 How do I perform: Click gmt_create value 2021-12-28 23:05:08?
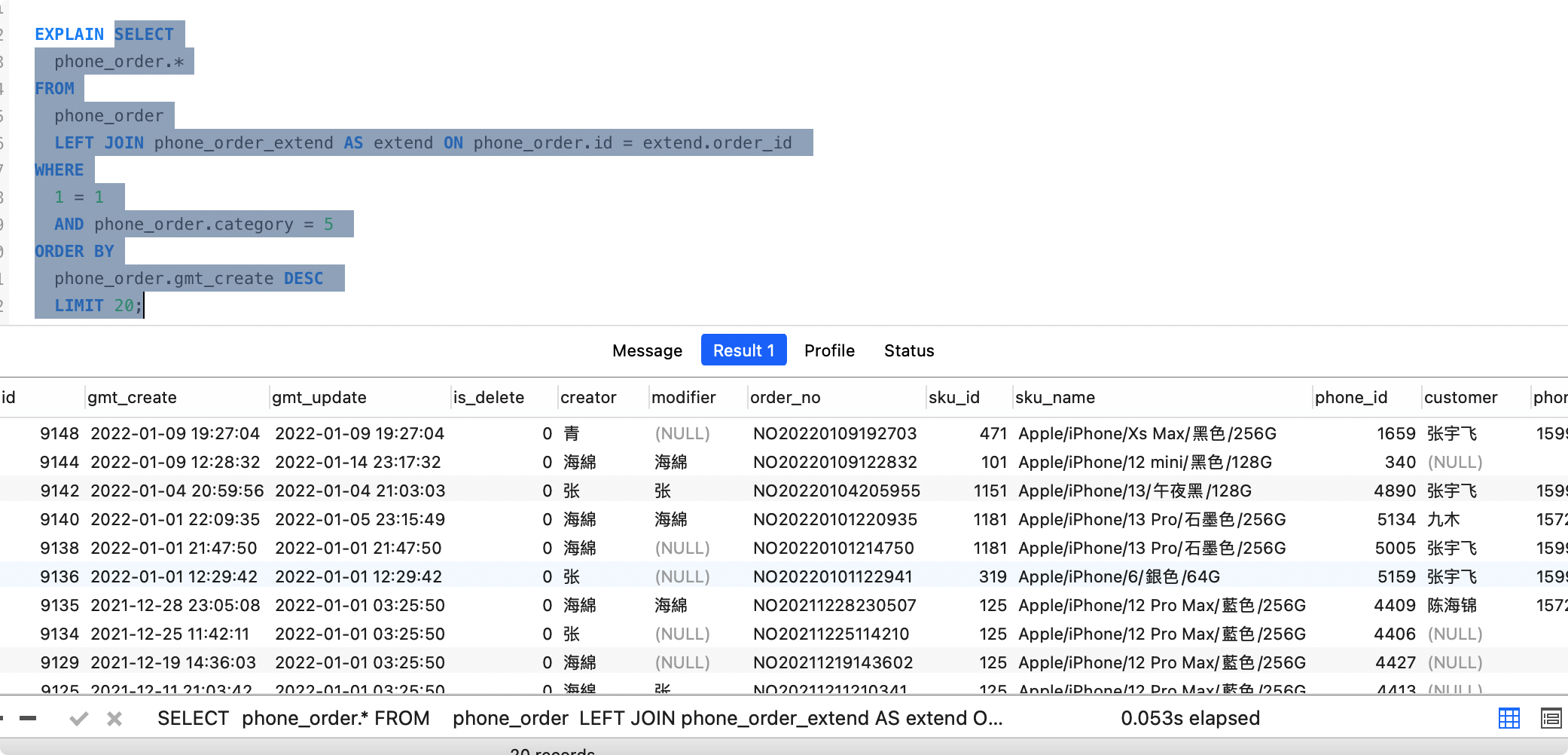tap(175, 605)
